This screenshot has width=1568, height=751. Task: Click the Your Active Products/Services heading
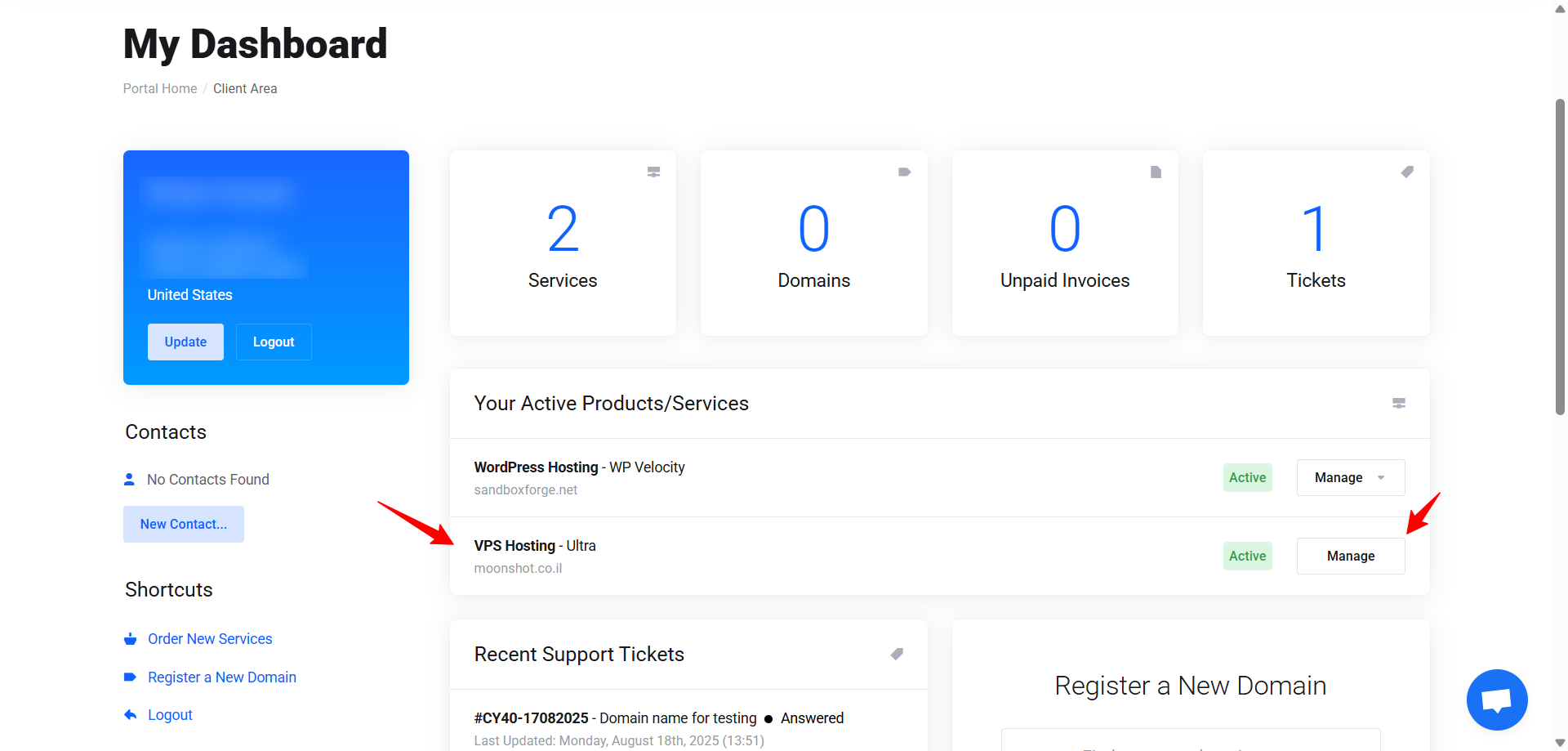pos(612,403)
